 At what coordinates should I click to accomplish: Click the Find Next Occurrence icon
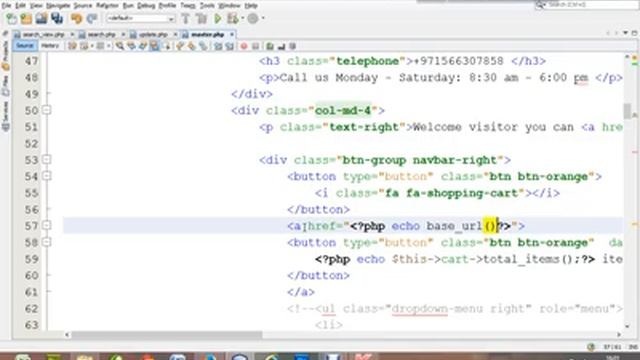tap(143, 46)
